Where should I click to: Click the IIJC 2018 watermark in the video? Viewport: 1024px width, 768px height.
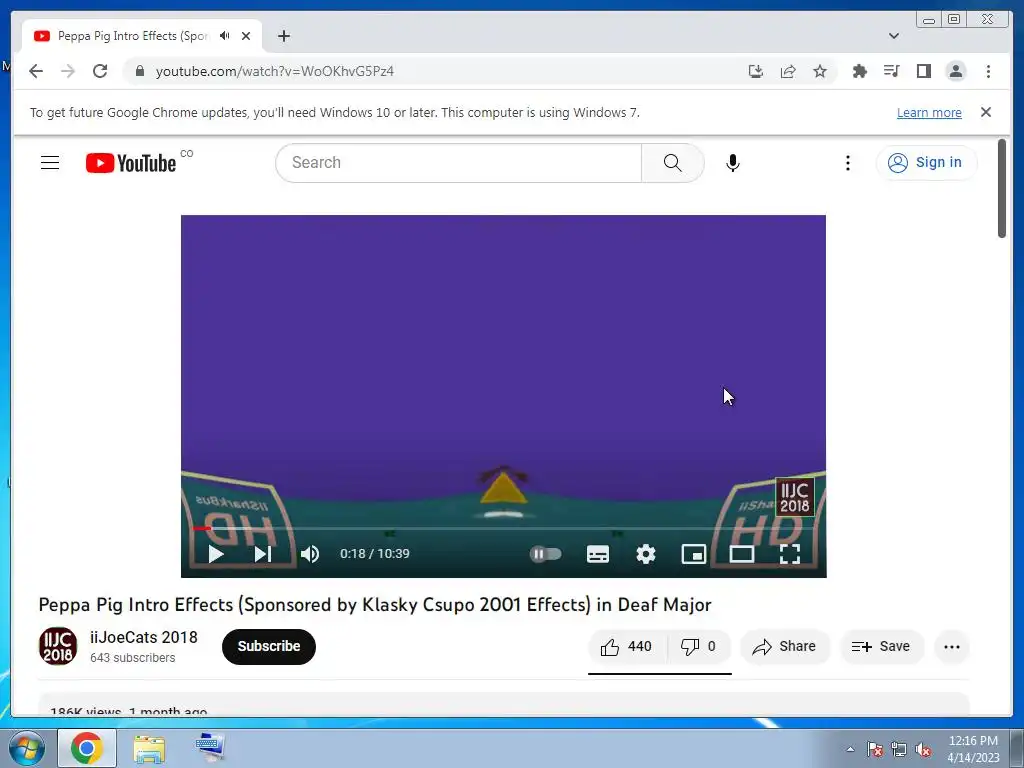tap(795, 497)
